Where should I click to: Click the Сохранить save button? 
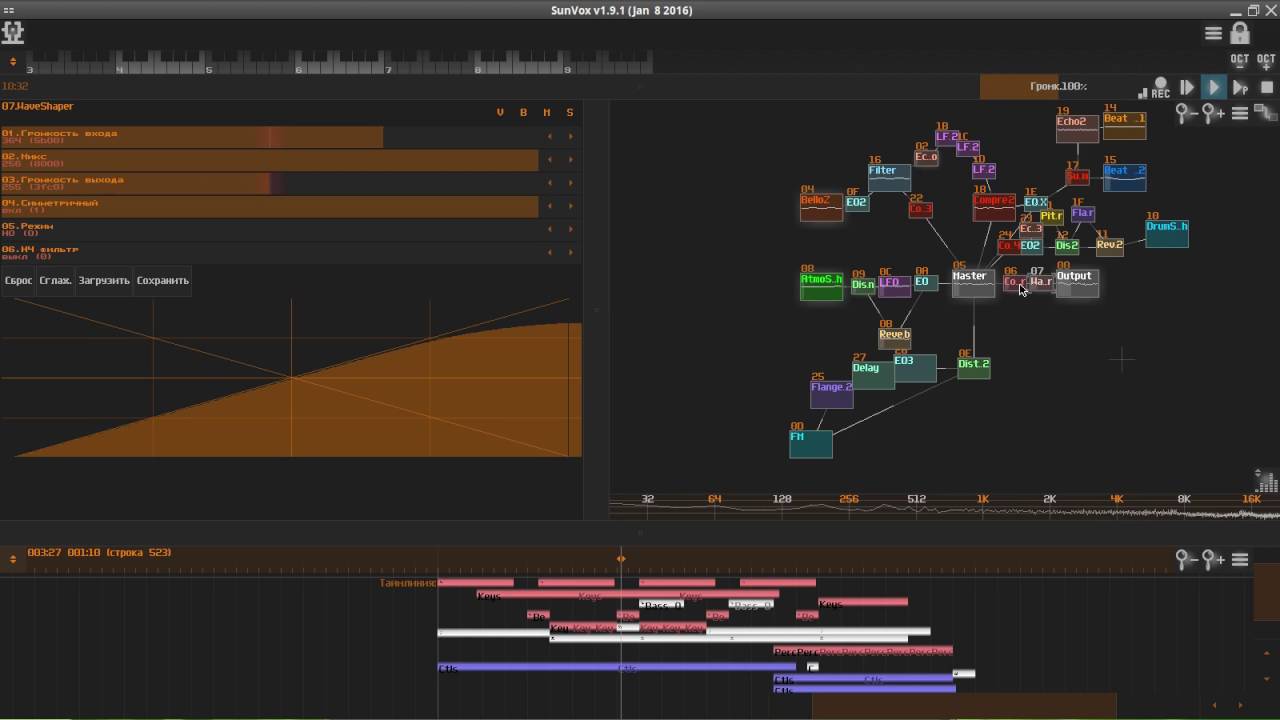[162, 281]
